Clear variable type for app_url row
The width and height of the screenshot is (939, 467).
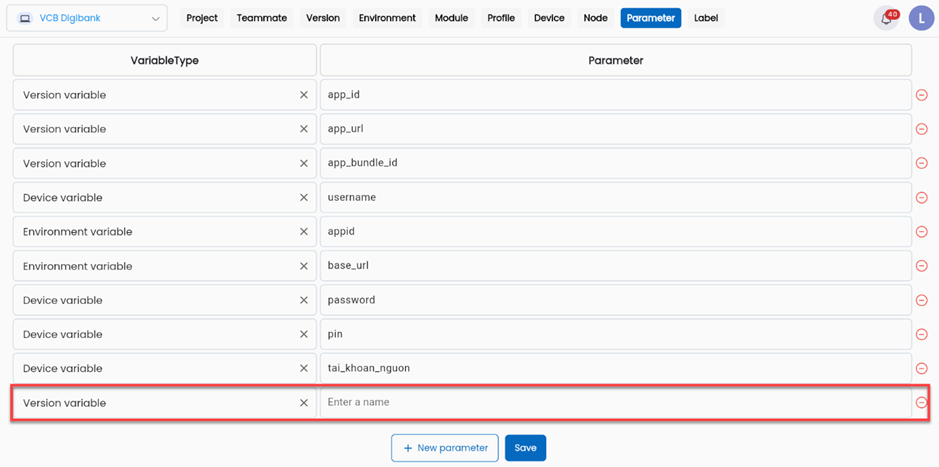(304, 129)
